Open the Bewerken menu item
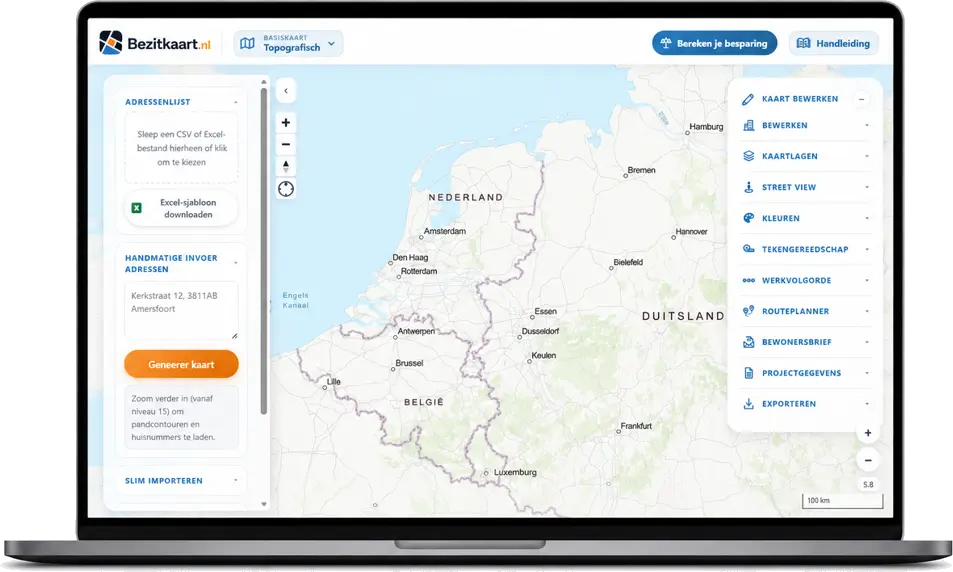Screen dimensions: 953x572 (x=806, y=125)
